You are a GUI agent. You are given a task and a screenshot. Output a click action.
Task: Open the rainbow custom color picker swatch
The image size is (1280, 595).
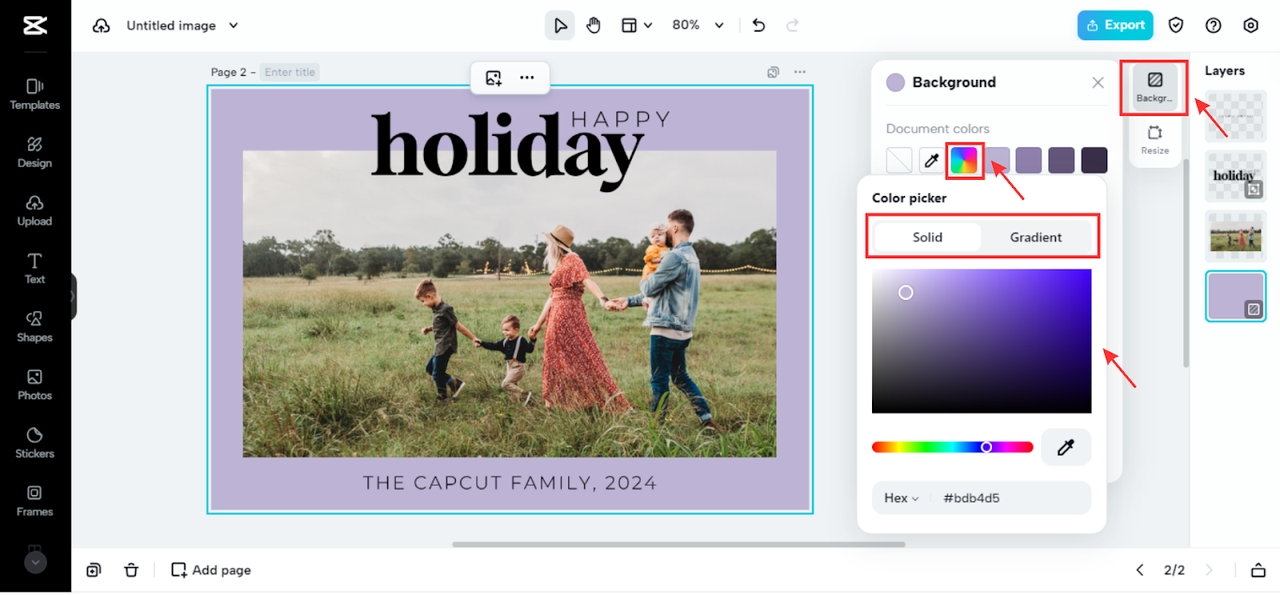tap(964, 160)
